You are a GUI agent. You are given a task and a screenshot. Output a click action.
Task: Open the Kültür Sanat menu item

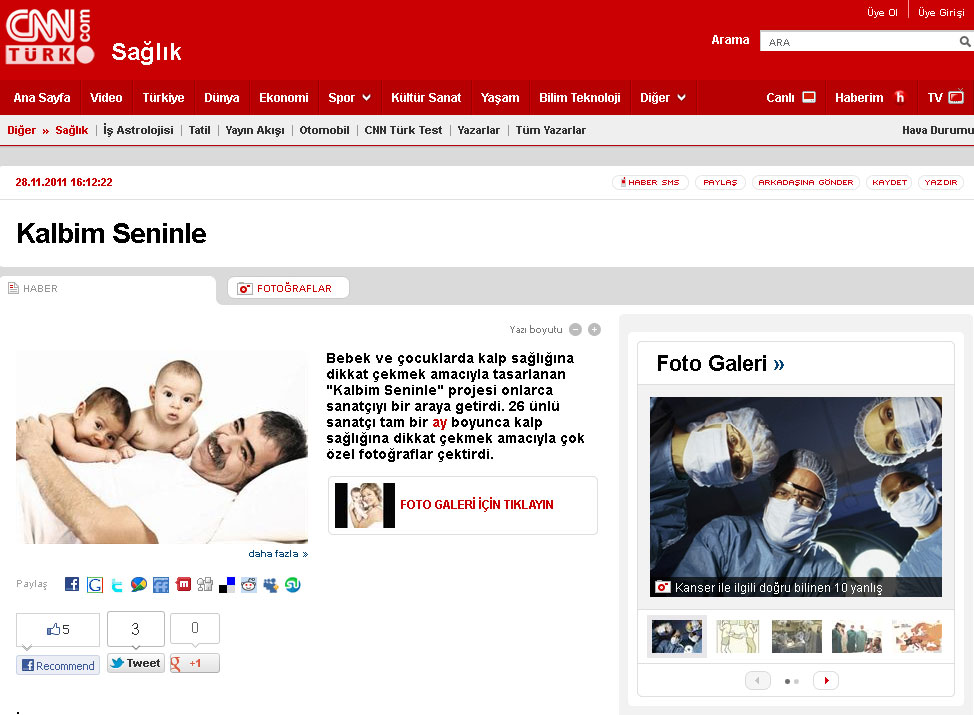[x=426, y=98]
